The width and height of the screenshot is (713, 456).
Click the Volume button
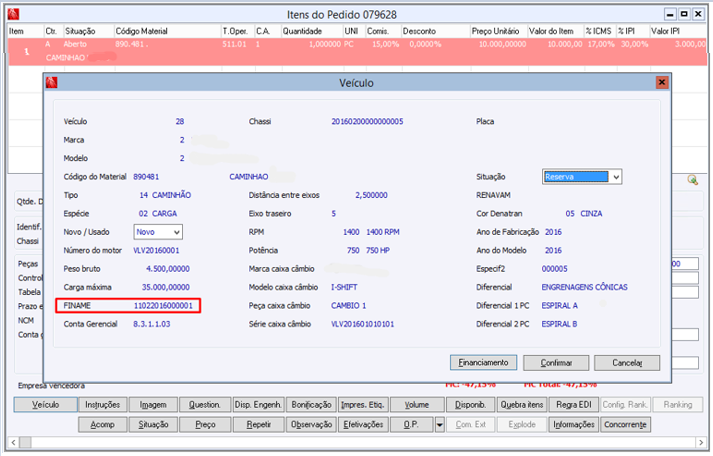[417, 405]
